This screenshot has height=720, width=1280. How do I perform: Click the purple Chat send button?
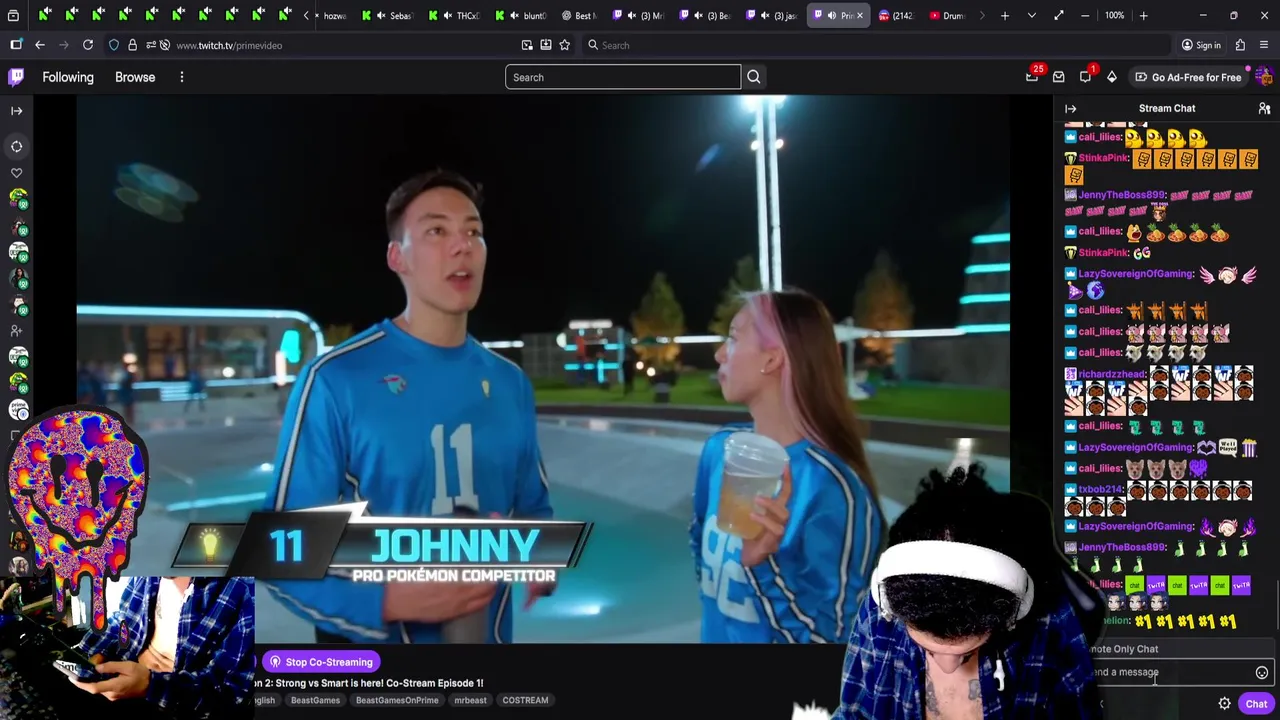click(x=1256, y=704)
